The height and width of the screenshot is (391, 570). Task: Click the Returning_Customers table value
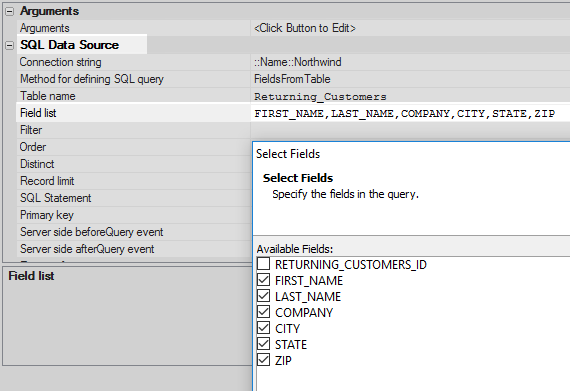click(x=320, y=97)
